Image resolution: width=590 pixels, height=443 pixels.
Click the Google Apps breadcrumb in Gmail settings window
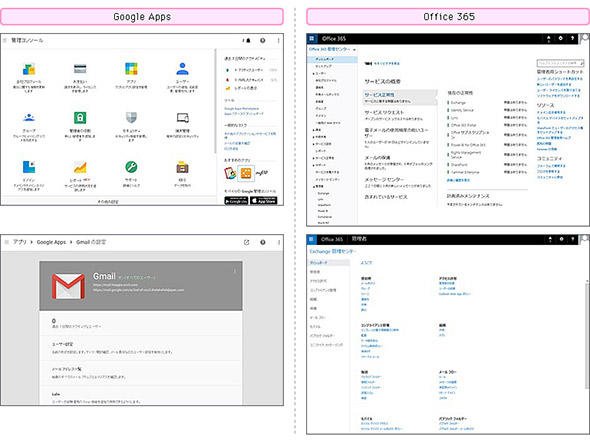point(51,242)
